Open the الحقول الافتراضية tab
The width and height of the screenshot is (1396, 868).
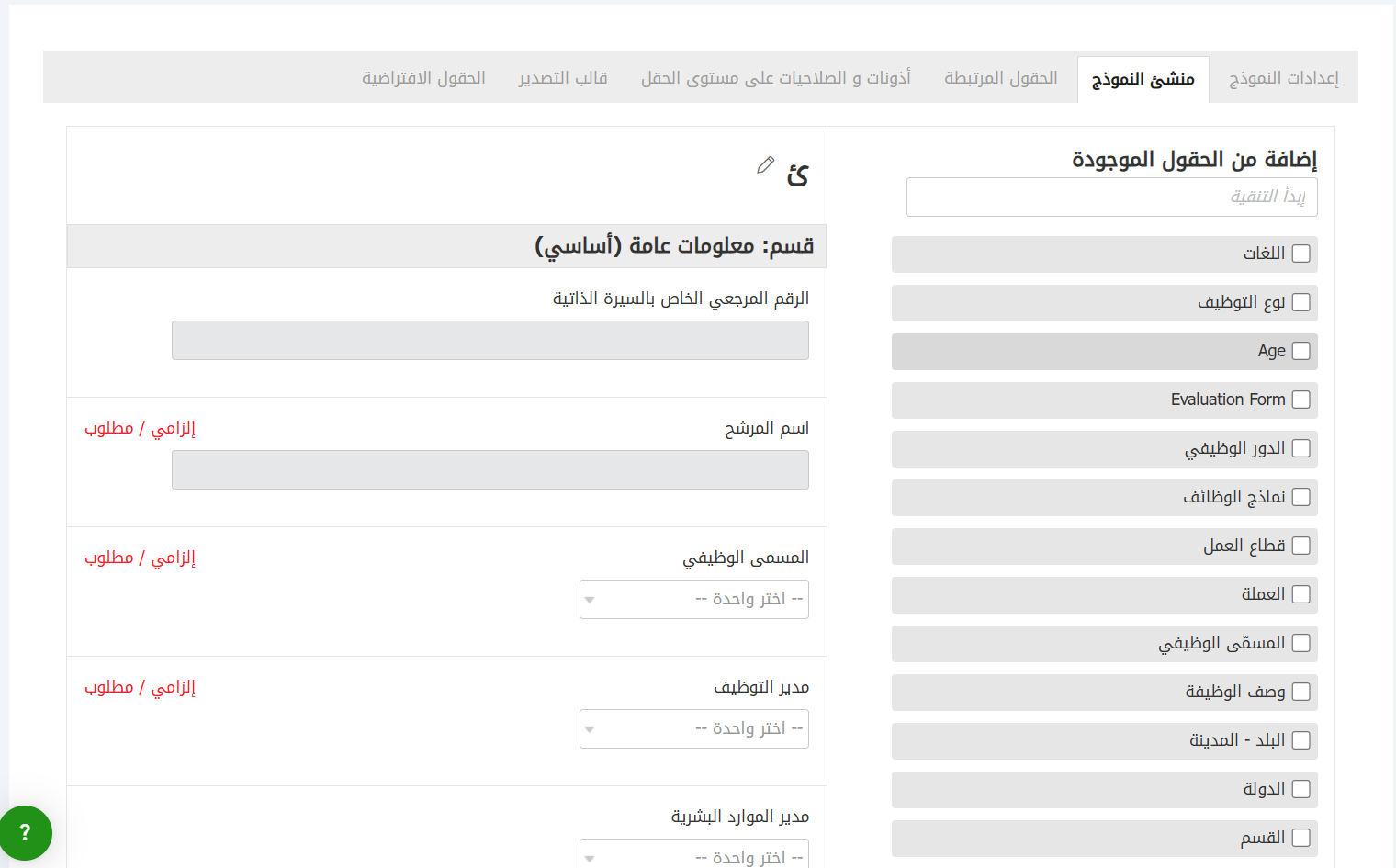coord(423,79)
